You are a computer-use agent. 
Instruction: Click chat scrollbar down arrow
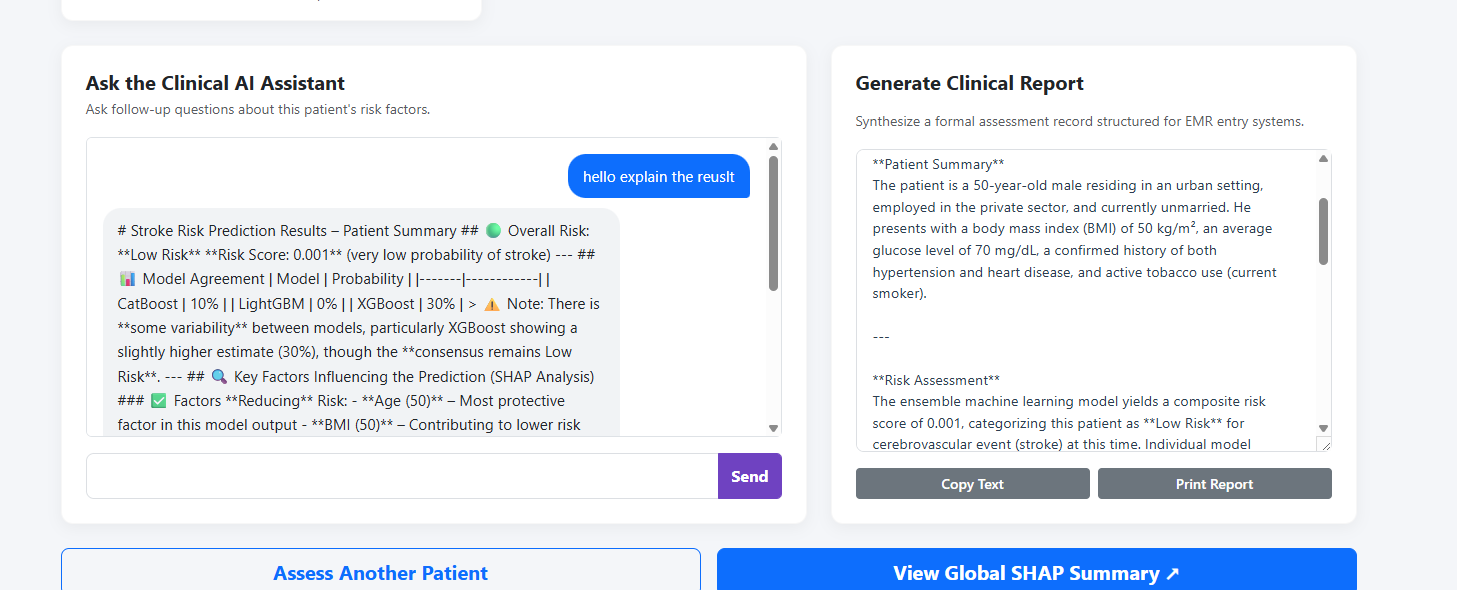click(x=773, y=428)
